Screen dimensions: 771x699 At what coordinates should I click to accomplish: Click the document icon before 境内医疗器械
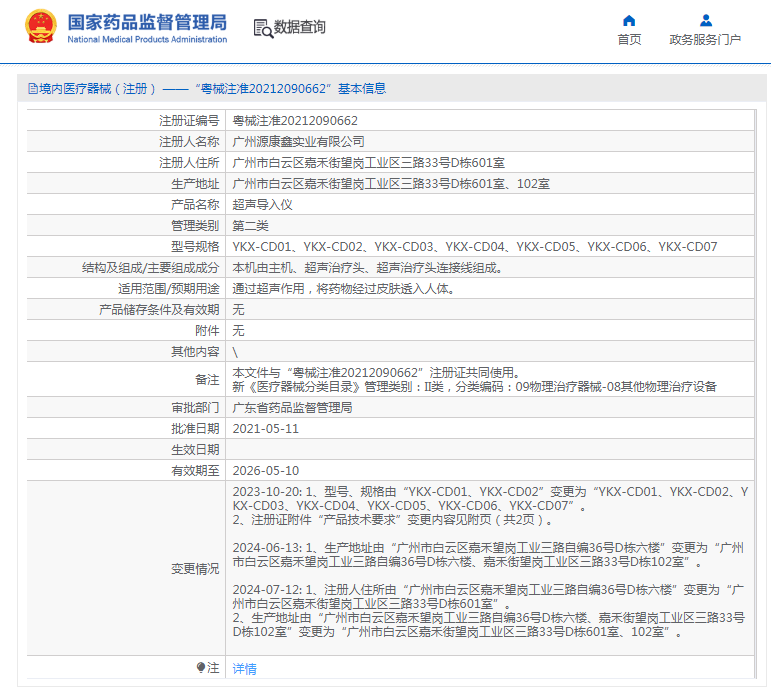pyautogui.click(x=33, y=88)
